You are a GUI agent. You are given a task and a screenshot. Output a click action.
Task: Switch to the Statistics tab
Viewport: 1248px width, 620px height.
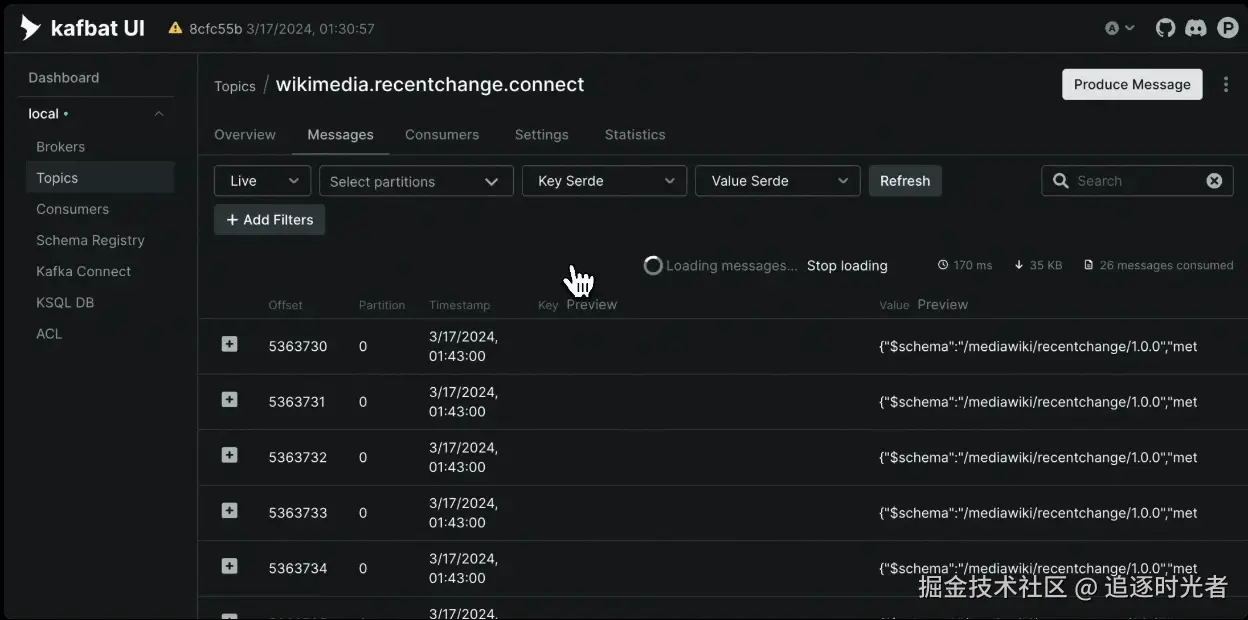(x=635, y=135)
